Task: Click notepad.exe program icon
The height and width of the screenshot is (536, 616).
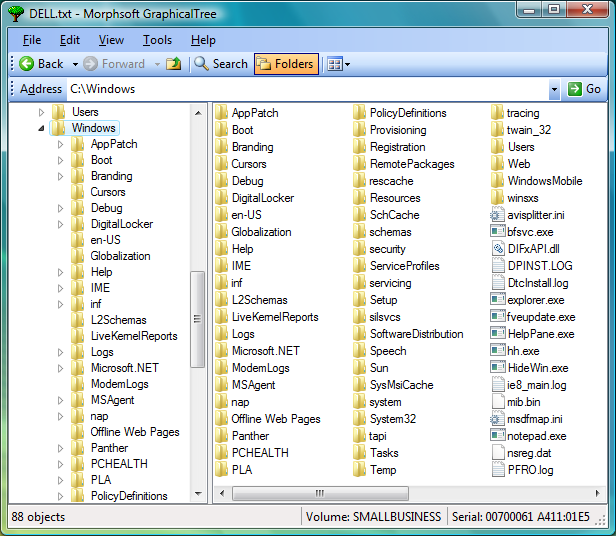Action: tap(497, 435)
